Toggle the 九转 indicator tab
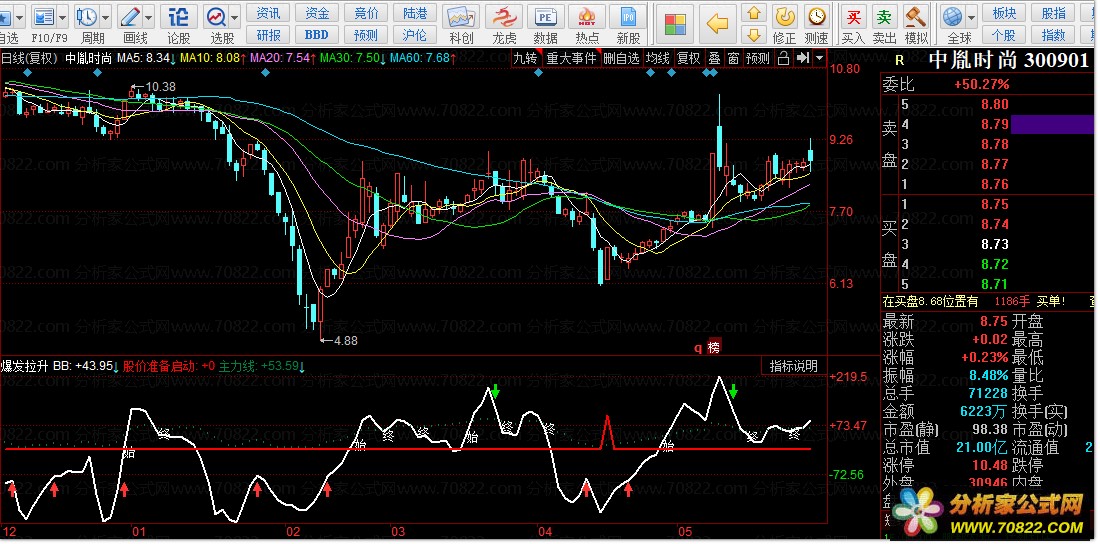This screenshot has height=544, width=1100. pyautogui.click(x=525, y=58)
